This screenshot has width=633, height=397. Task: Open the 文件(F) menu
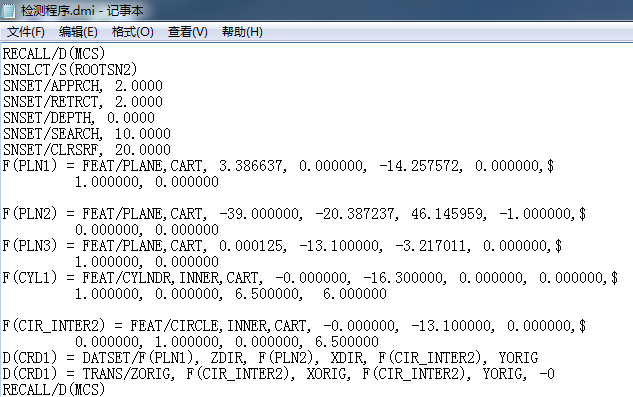click(x=25, y=32)
